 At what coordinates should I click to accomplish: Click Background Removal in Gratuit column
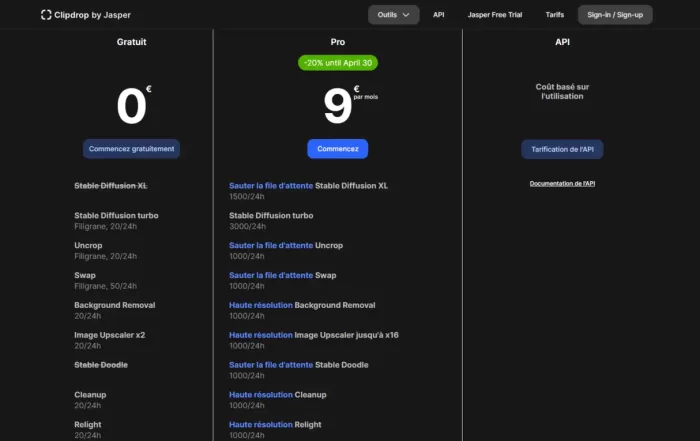(x=115, y=305)
